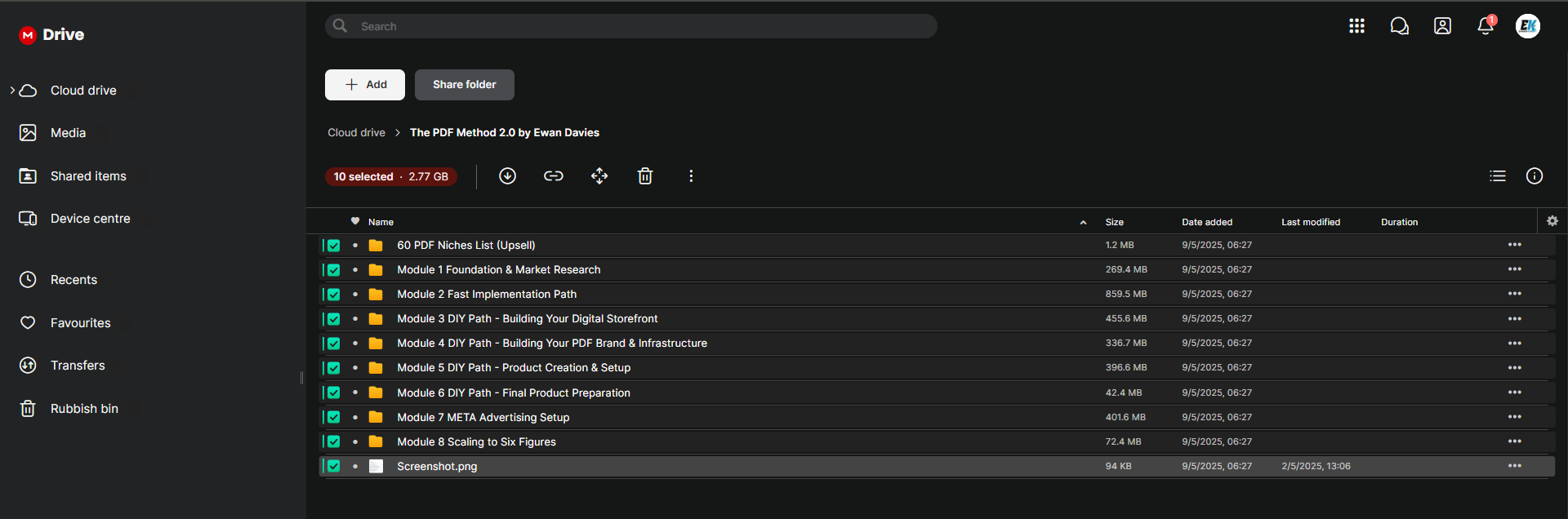Click the download icon in selection toolbar
Screen dimensions: 1568x519
tap(507, 176)
